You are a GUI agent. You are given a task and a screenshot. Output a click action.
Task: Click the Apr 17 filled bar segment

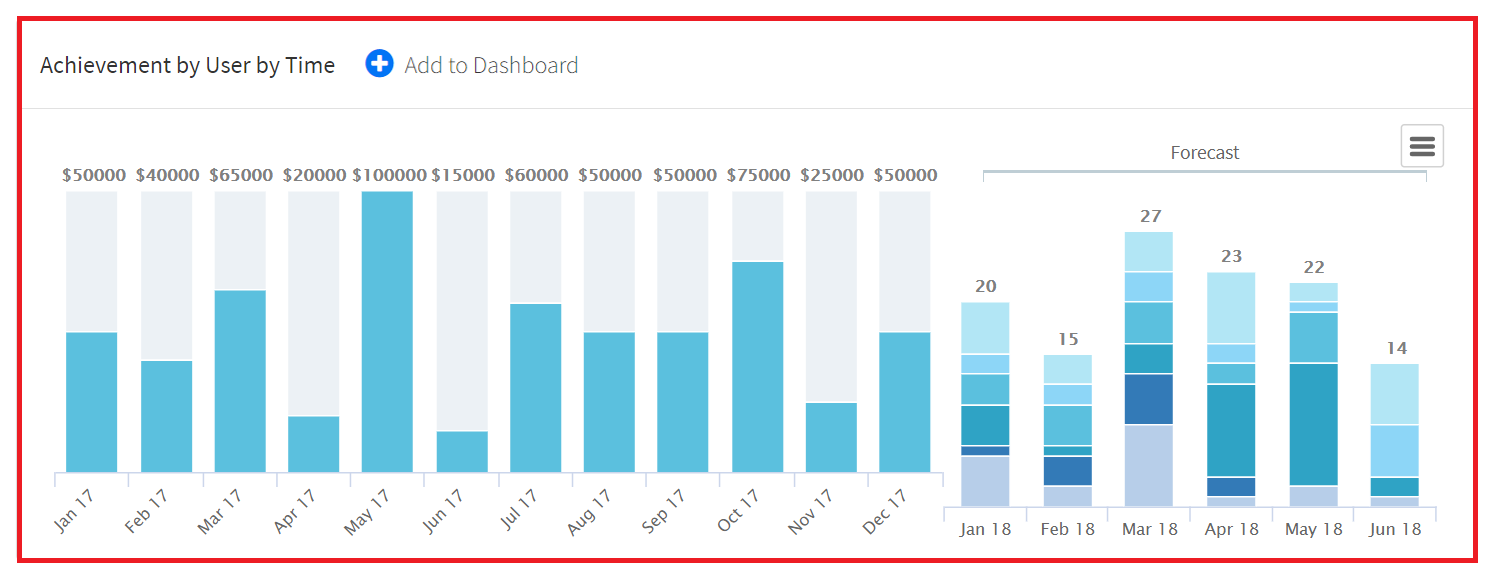pyautogui.click(x=314, y=444)
